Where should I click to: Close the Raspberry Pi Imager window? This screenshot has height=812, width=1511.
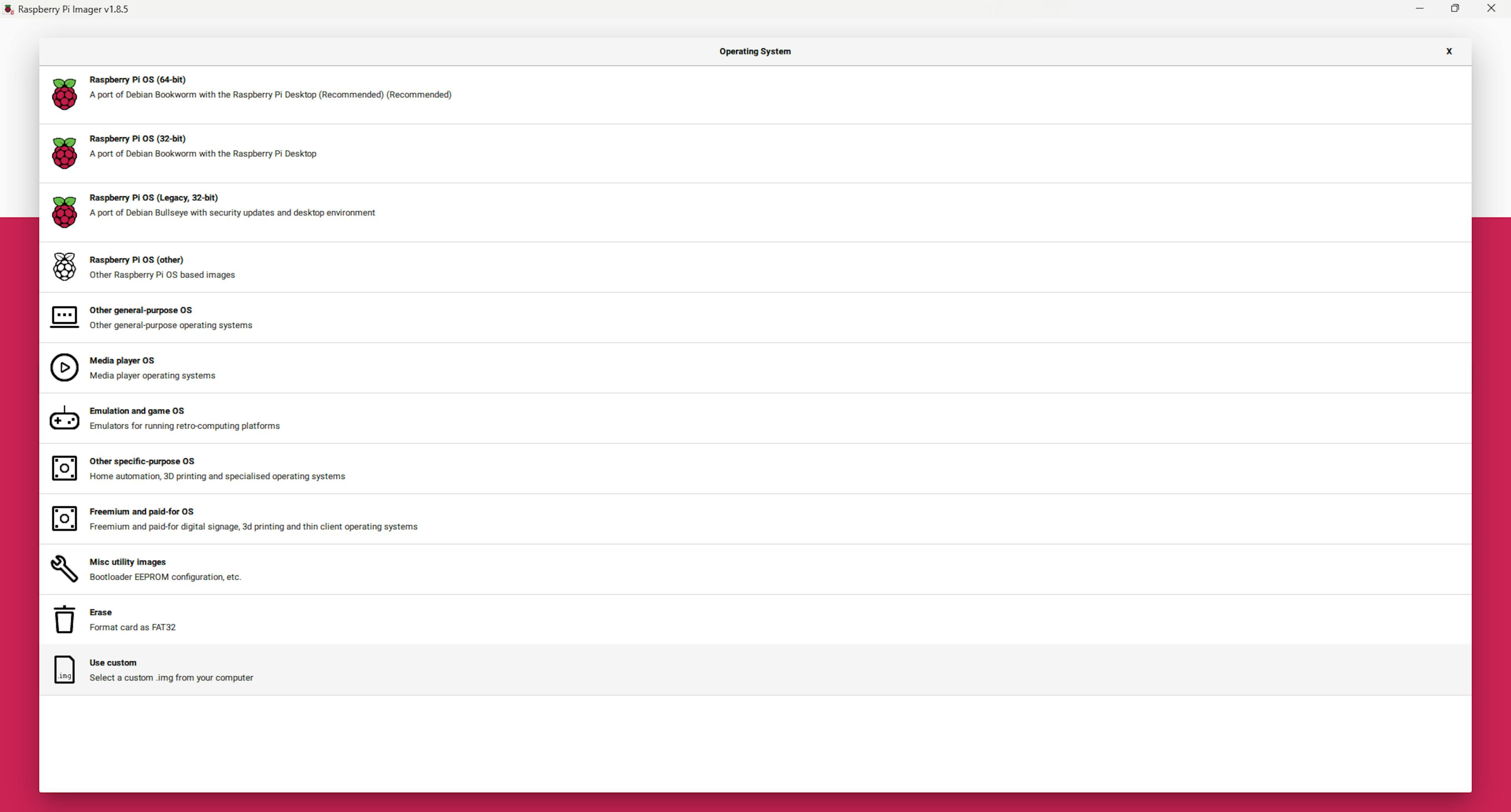click(x=1491, y=9)
